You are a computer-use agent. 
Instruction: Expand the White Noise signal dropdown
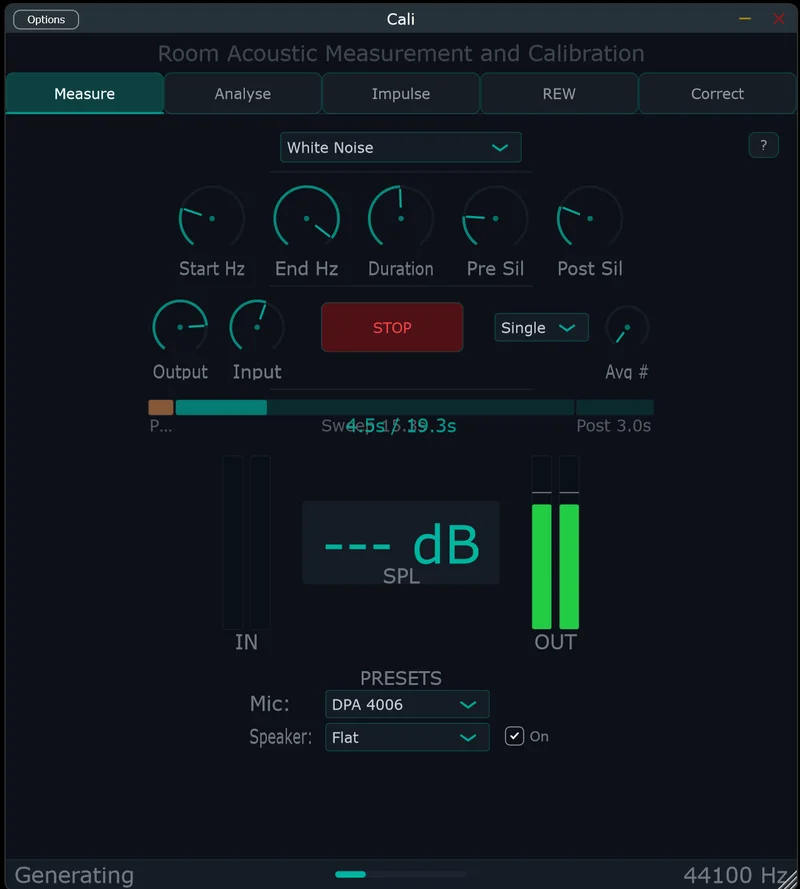(x=400, y=147)
